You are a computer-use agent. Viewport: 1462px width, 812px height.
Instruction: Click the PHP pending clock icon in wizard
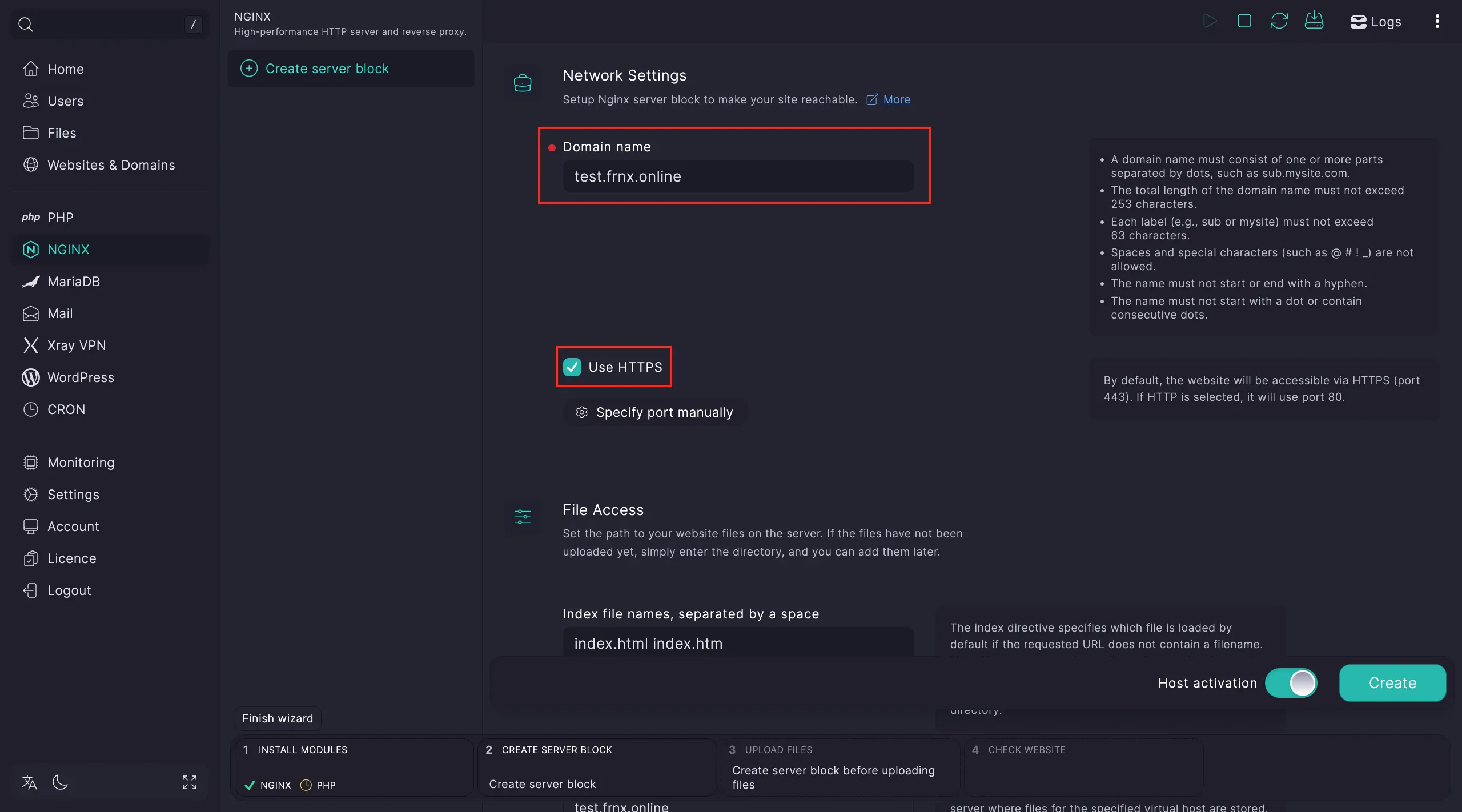click(306, 785)
